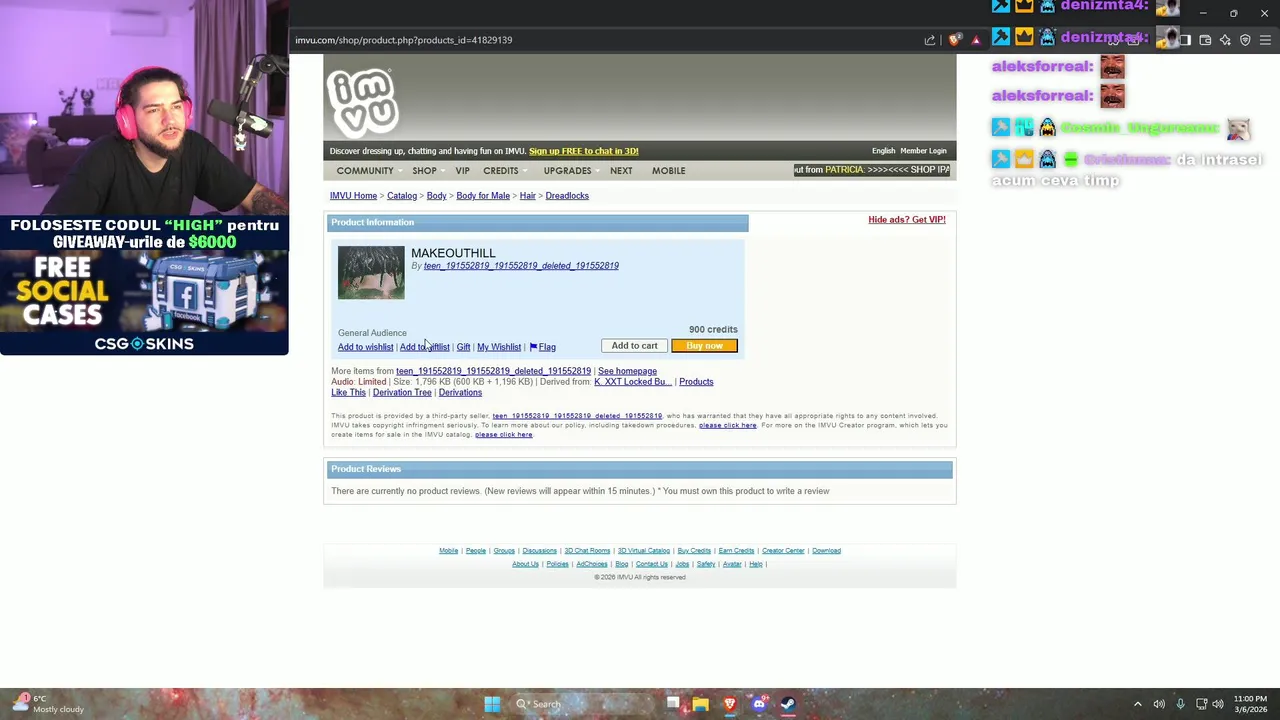1280x720 pixels.
Task: Click the Products link beside Derived from
Action: [x=696, y=382]
